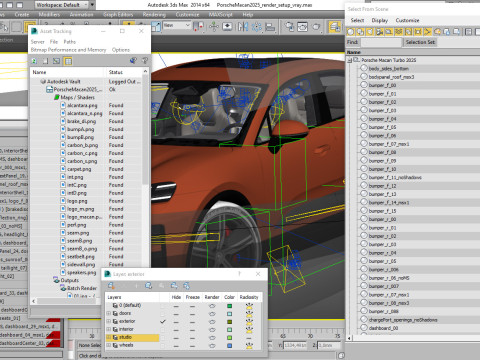Click the Name column header in Asset Tracking

[68, 72]
